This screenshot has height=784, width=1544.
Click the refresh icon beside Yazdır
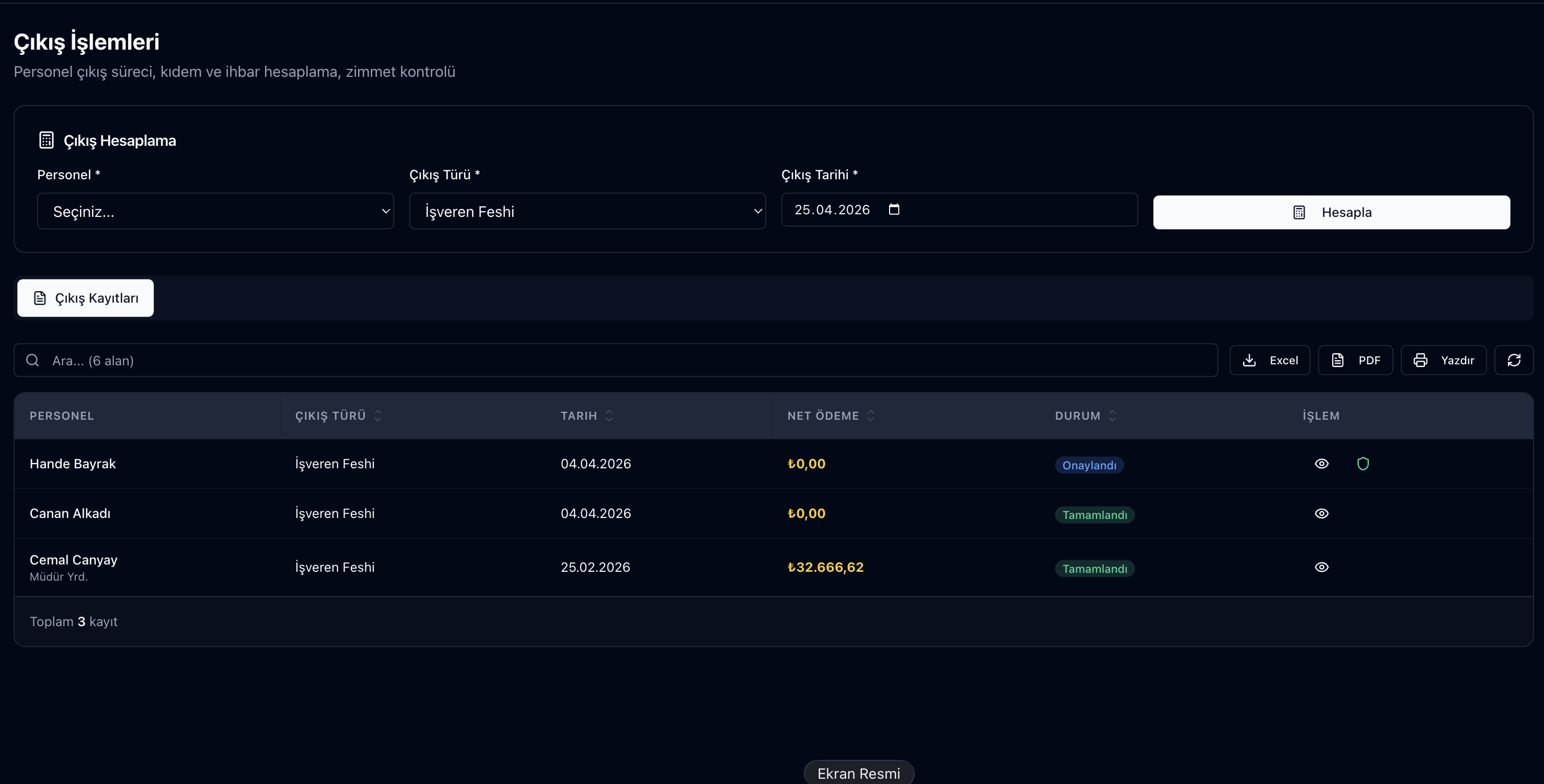[1514, 360]
